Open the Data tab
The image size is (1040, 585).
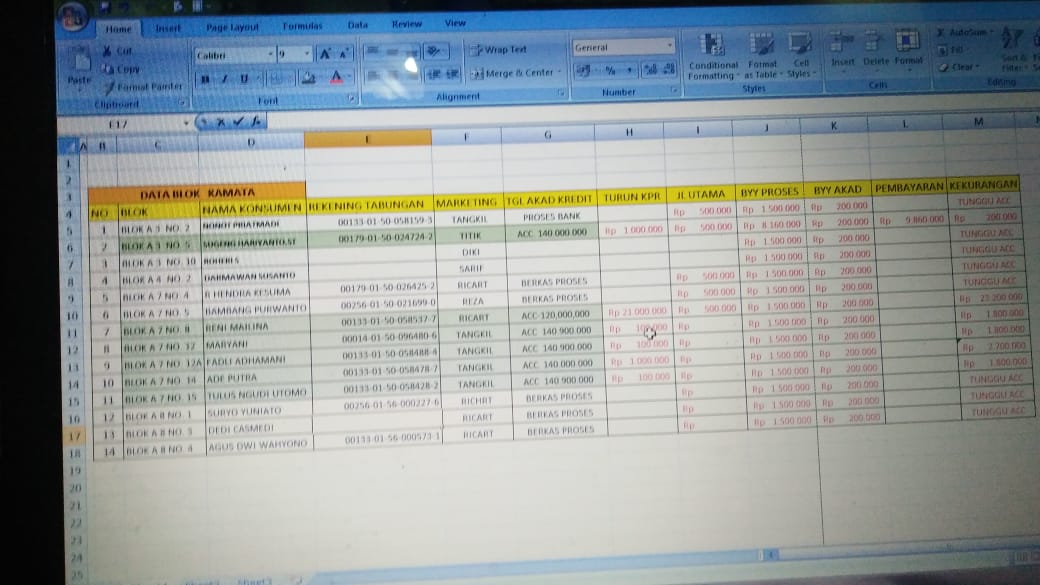pos(358,25)
